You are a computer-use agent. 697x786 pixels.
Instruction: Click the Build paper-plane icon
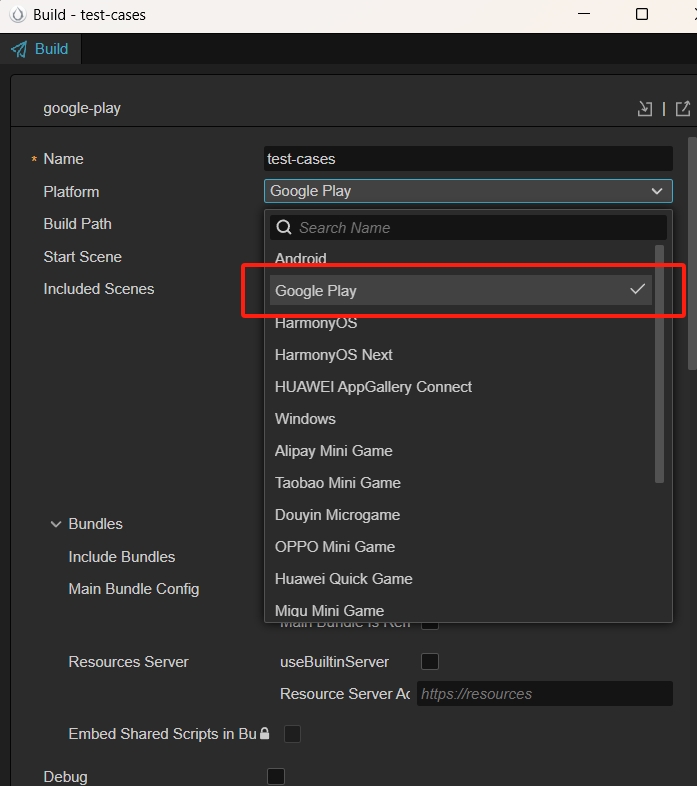pos(19,49)
